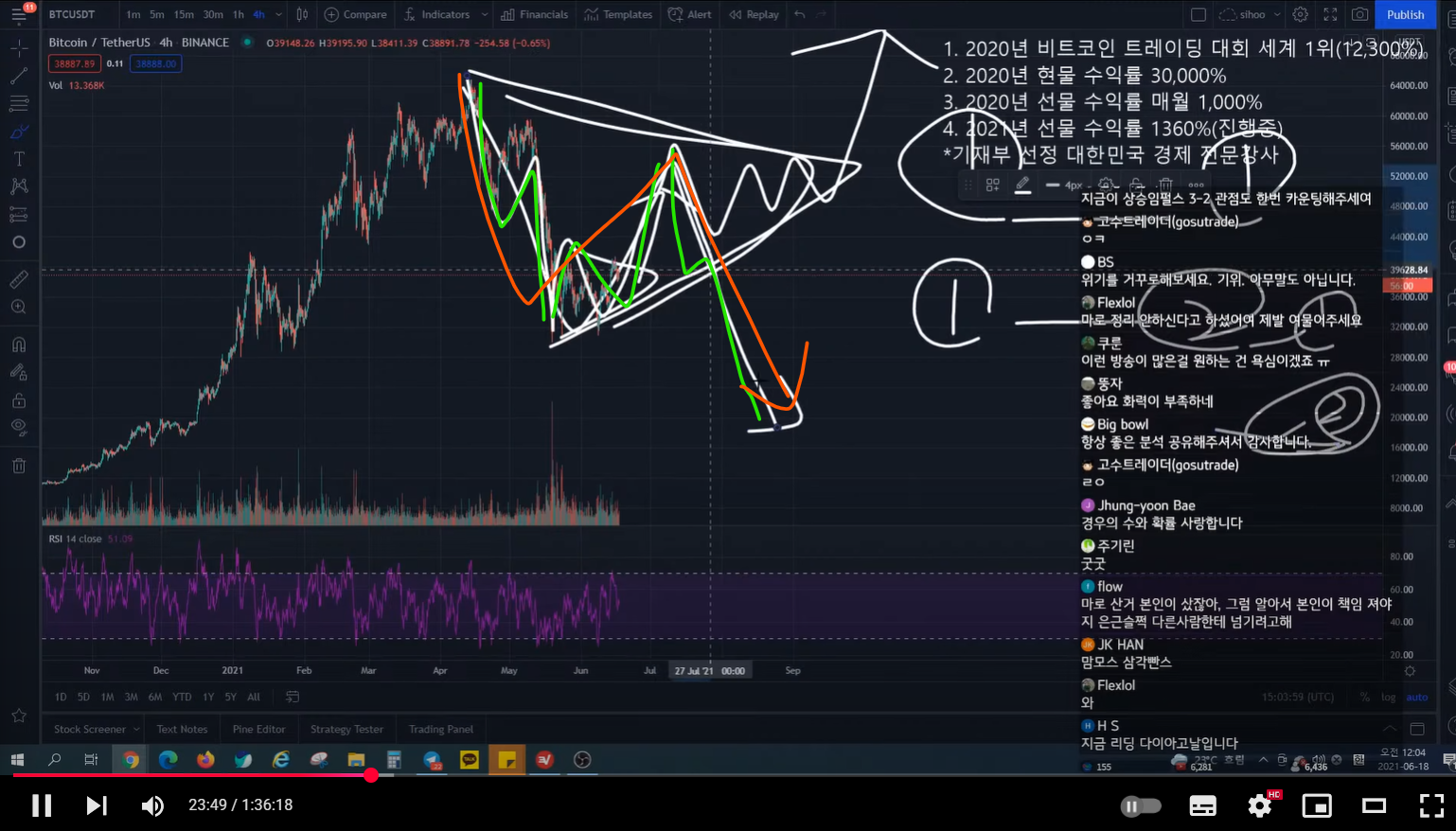Open the Pine Editor tab
The width and height of the screenshot is (1456, 831).
pyautogui.click(x=258, y=729)
